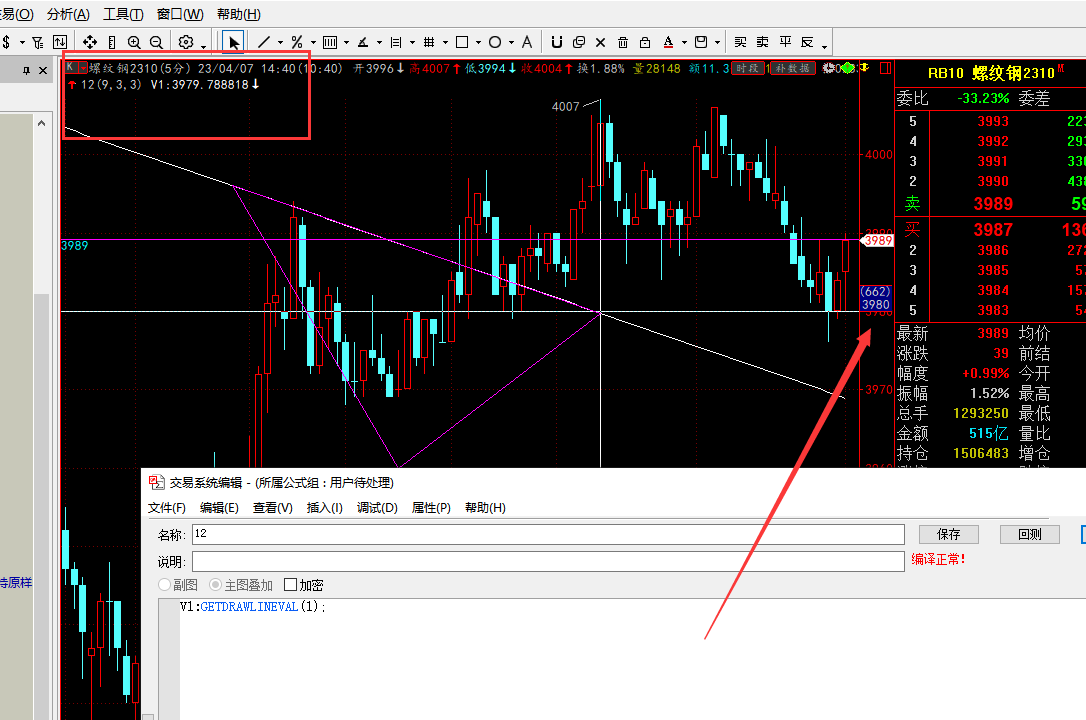
Task: Click the X delete drawing icon
Action: [600, 42]
